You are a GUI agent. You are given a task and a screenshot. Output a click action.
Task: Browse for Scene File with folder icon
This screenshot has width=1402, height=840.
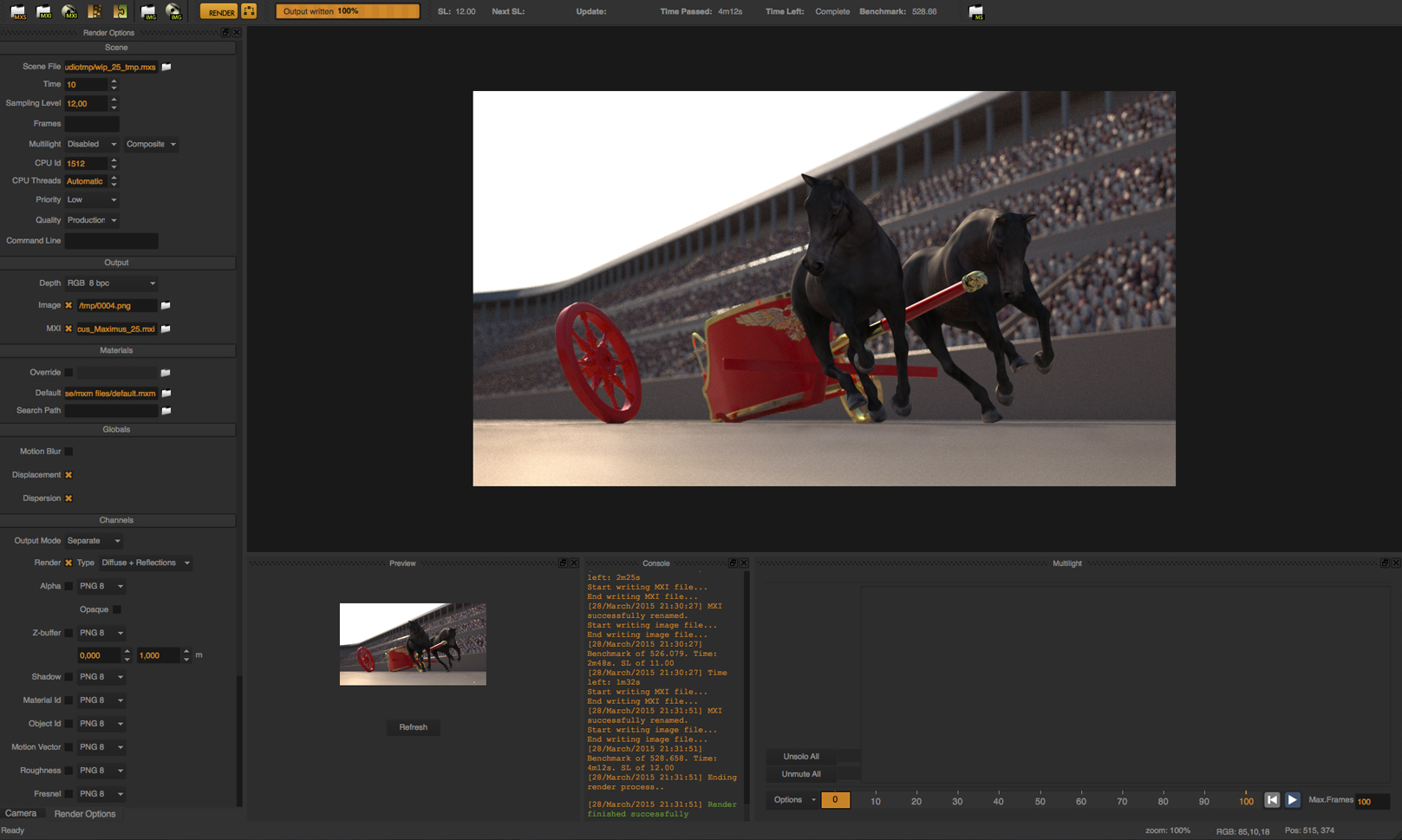[x=166, y=67]
